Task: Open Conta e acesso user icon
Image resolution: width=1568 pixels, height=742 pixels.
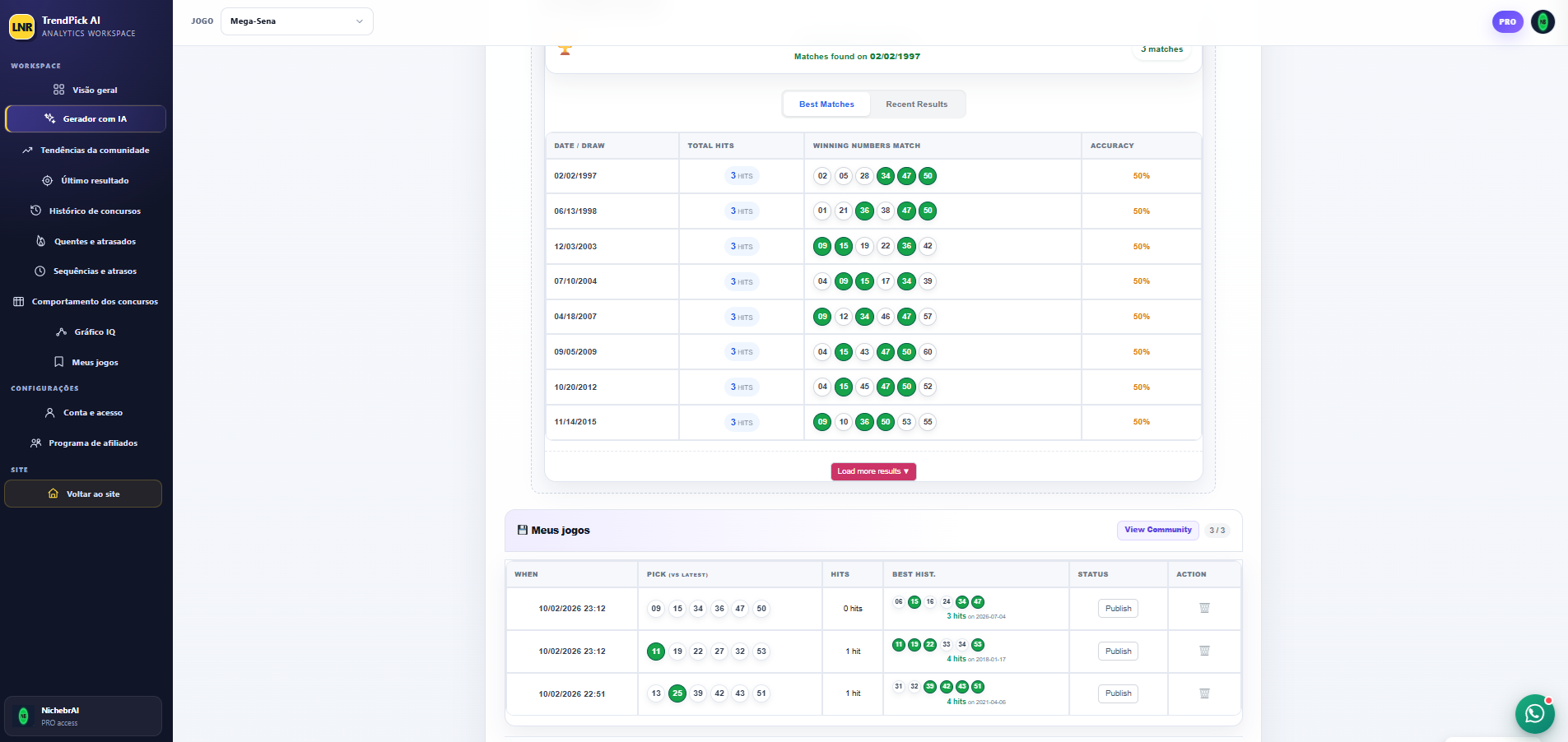Action: coord(49,413)
